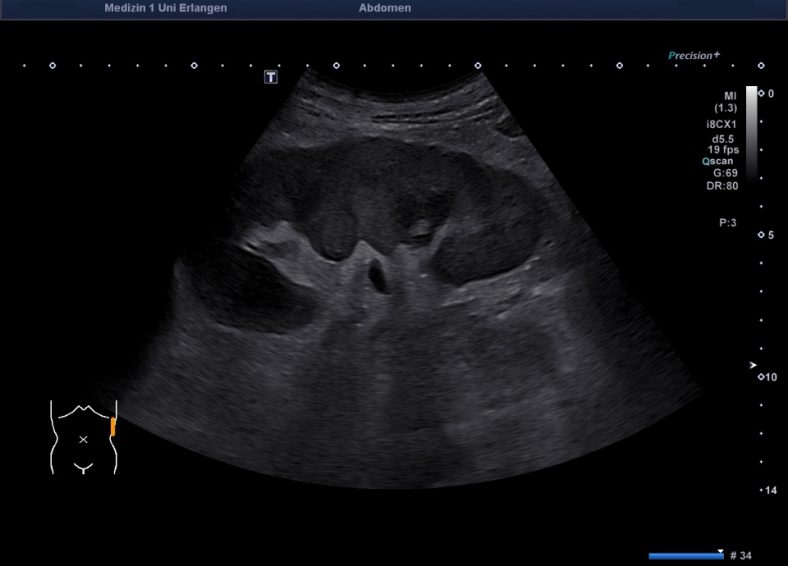The height and width of the screenshot is (566, 788).
Task: Click the body marker torso pictogram
Action: click(x=83, y=437)
